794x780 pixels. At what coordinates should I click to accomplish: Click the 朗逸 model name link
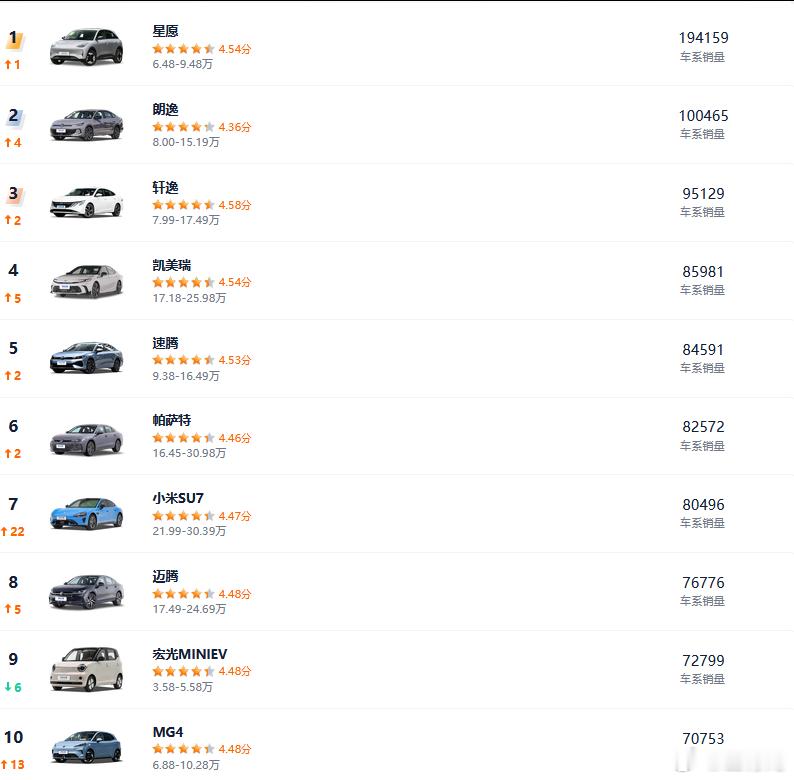click(166, 109)
